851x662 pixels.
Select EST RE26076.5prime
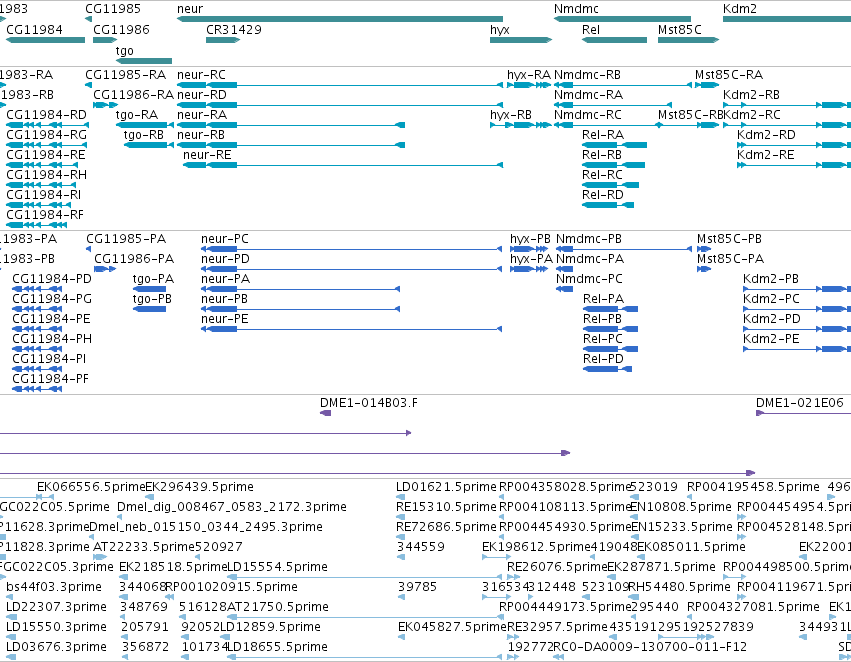[x=513, y=577]
